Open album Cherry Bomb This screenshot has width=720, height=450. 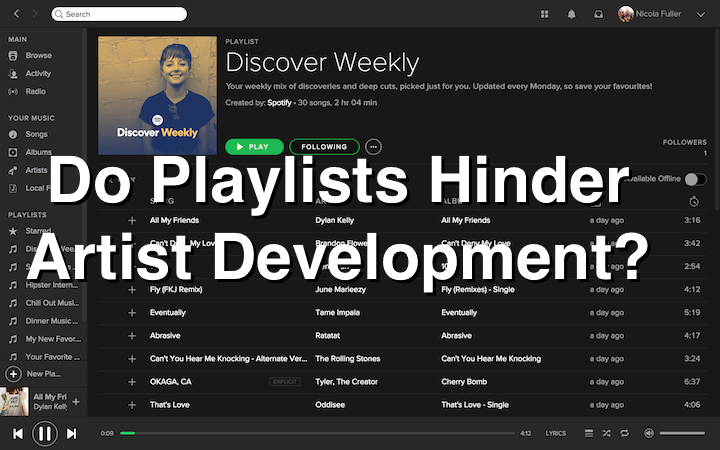coord(464,382)
